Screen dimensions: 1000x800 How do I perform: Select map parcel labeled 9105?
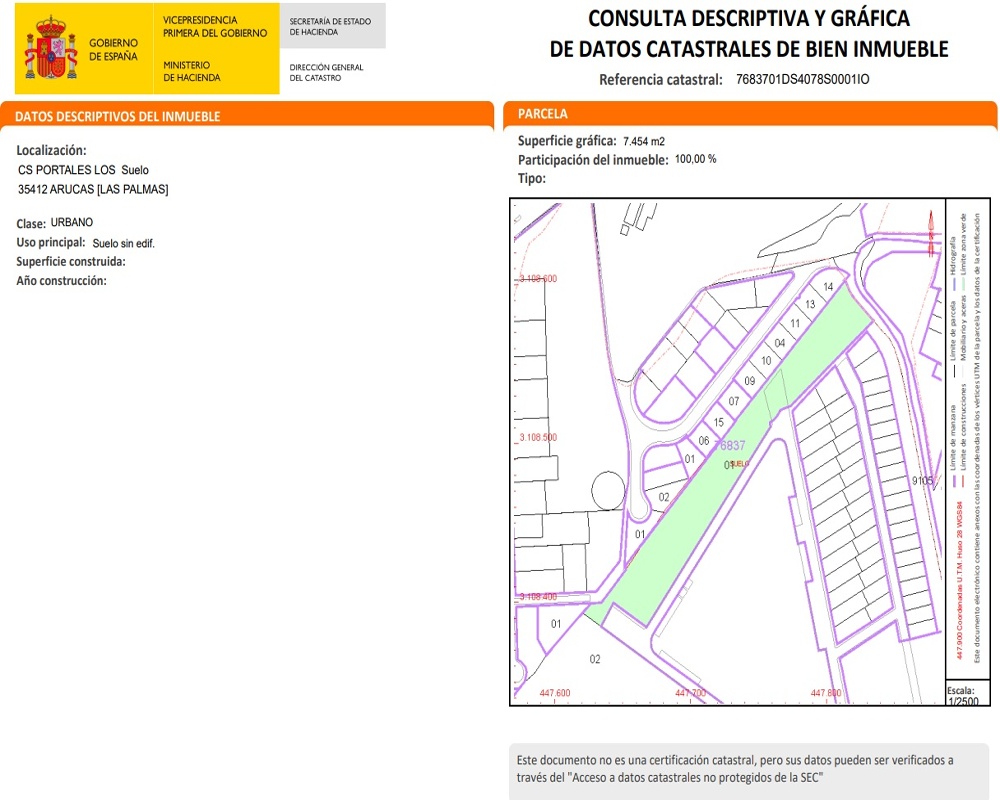[x=922, y=481]
